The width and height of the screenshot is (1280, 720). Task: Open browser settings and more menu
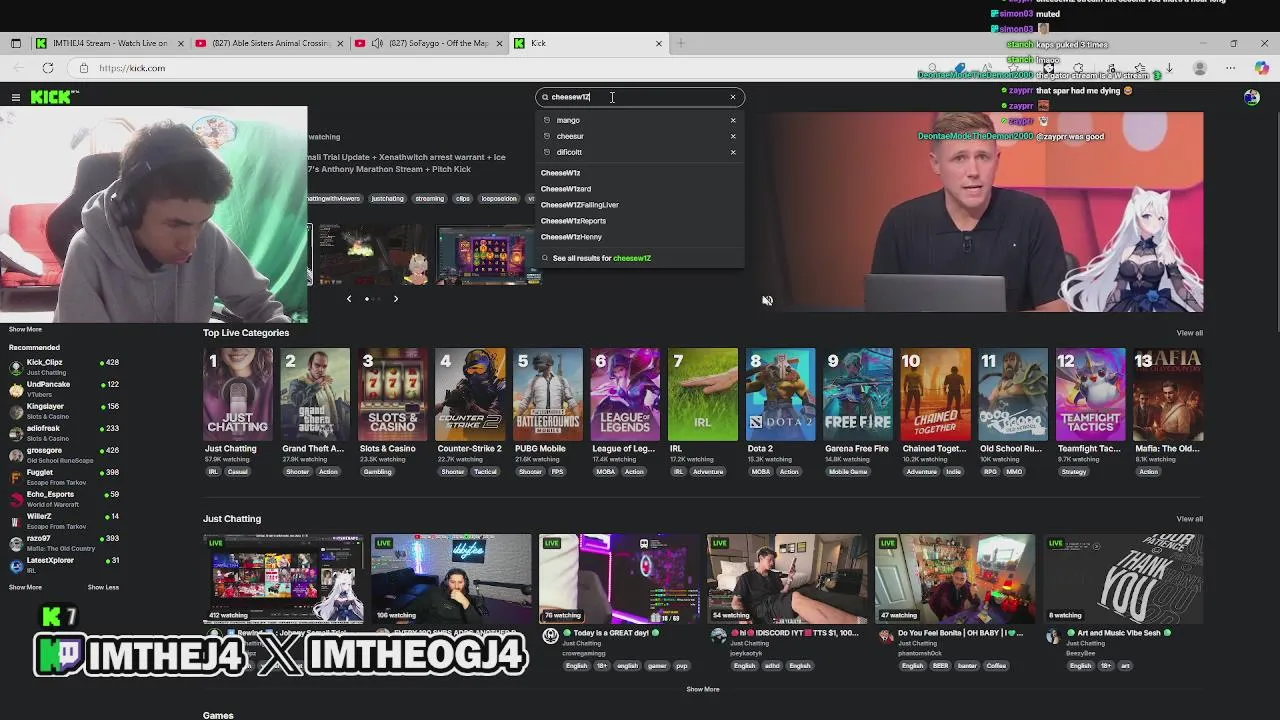point(1231,68)
